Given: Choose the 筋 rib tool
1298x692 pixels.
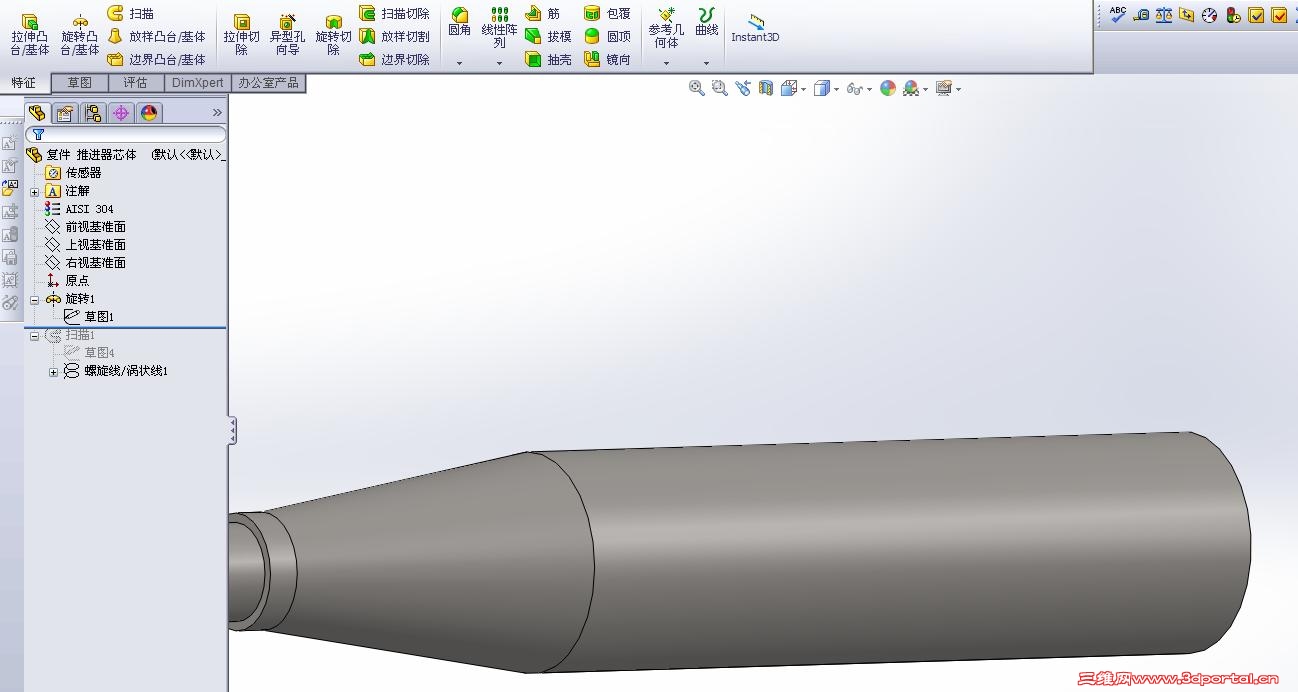Looking at the screenshot, I should pyautogui.click(x=543, y=13).
